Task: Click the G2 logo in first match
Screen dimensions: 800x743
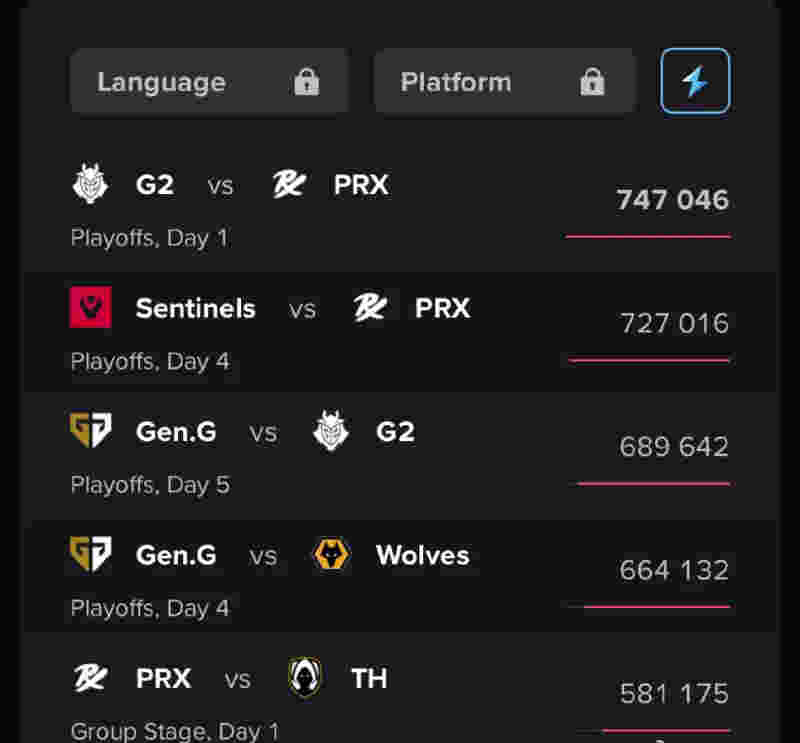Action: [90, 184]
